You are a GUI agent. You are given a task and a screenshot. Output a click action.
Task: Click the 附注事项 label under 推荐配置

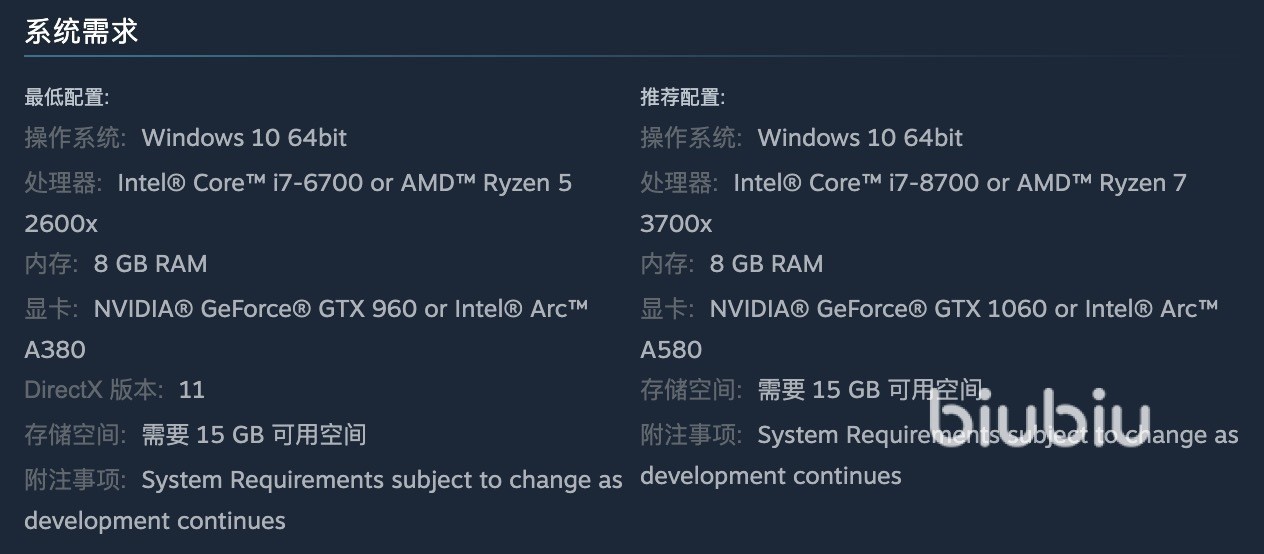pos(691,435)
